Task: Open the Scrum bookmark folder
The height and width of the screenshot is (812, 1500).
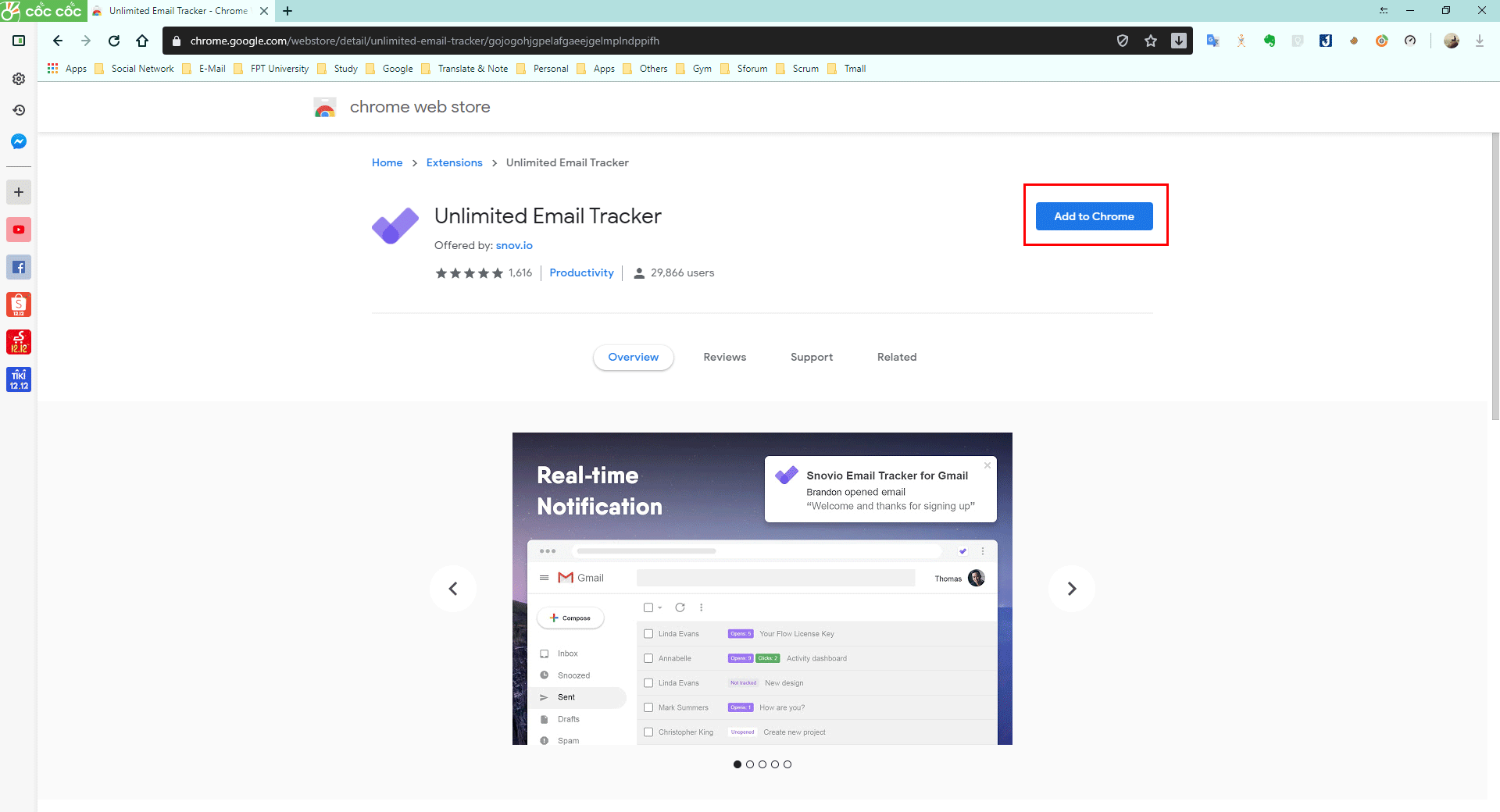Action: pyautogui.click(x=798, y=69)
